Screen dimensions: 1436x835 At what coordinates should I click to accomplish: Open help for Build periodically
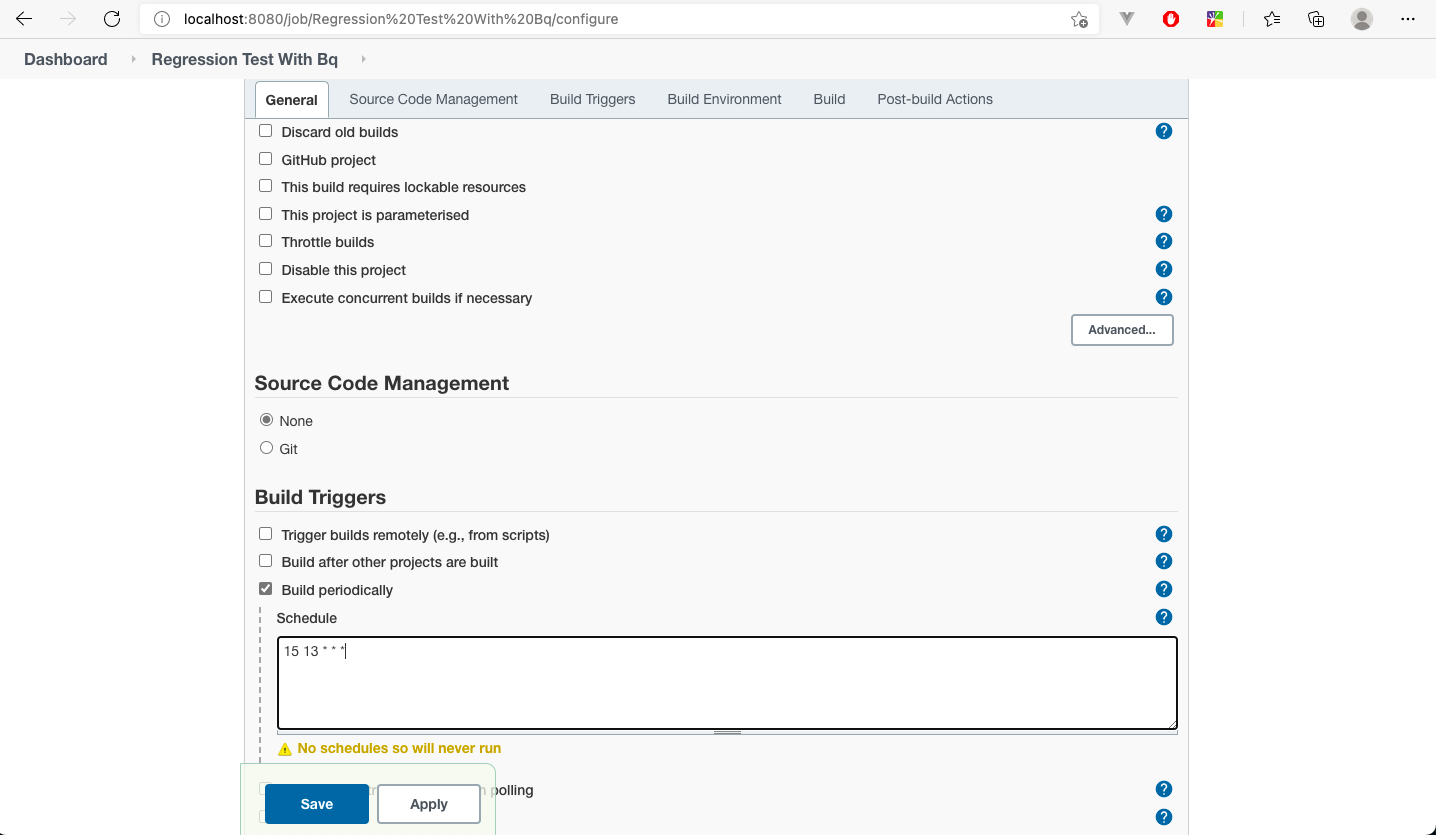[x=1164, y=589]
